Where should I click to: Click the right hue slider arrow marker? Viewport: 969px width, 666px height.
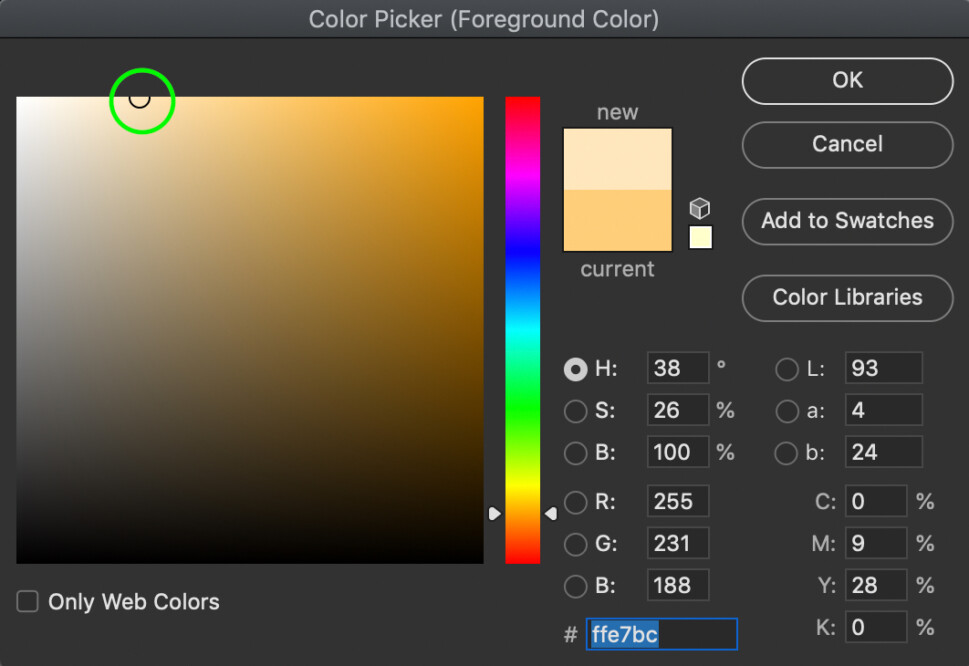551,513
